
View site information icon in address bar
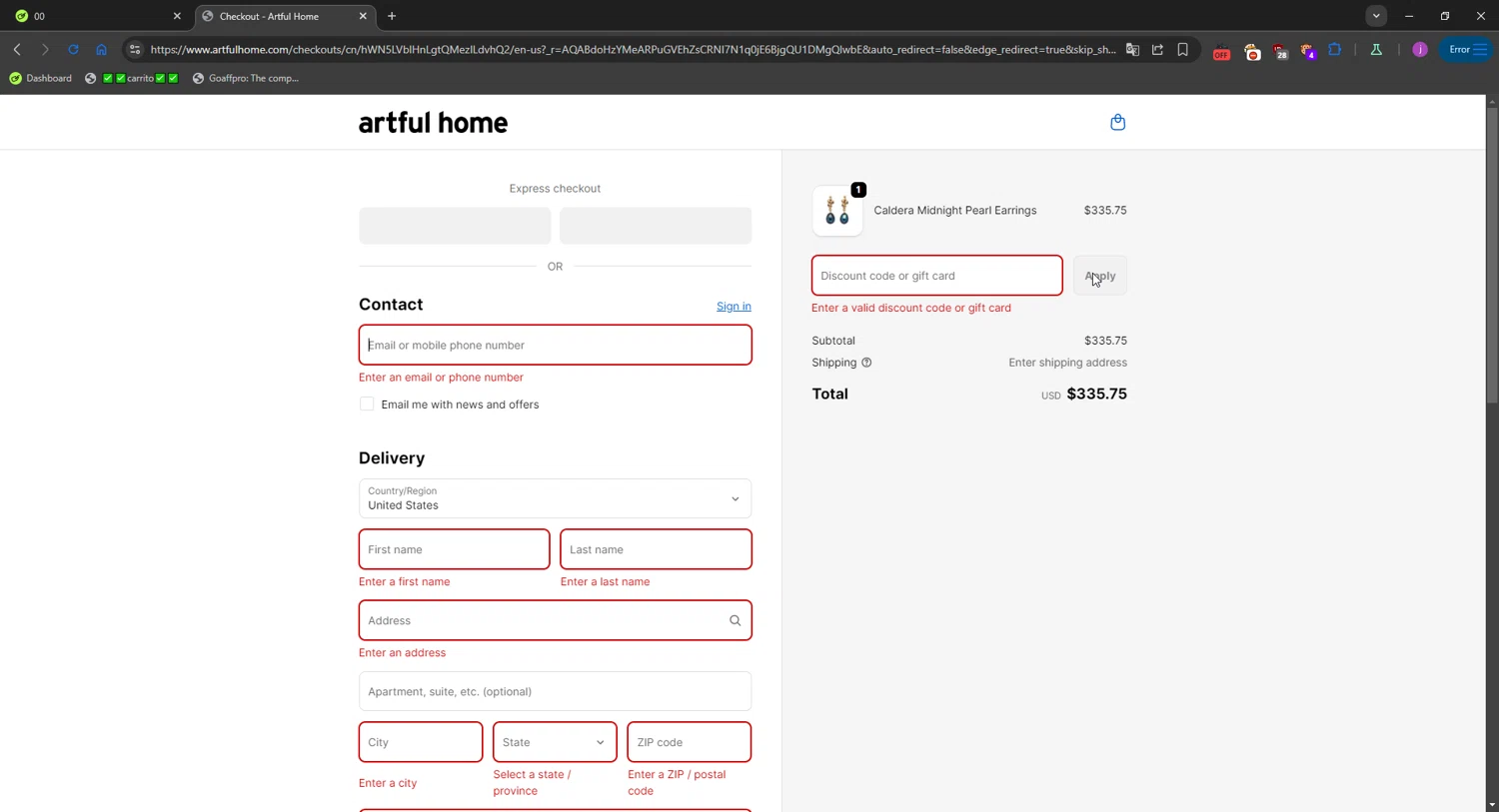135,49
